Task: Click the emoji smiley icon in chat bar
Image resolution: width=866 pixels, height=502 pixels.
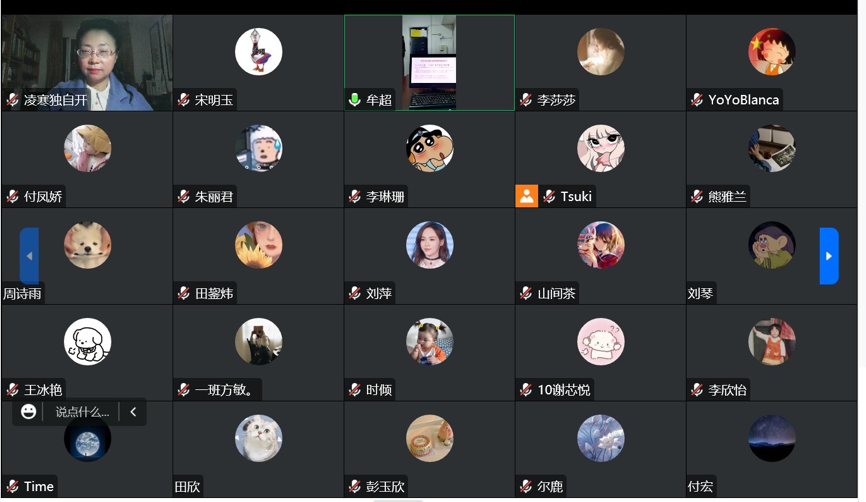Action: (x=29, y=411)
